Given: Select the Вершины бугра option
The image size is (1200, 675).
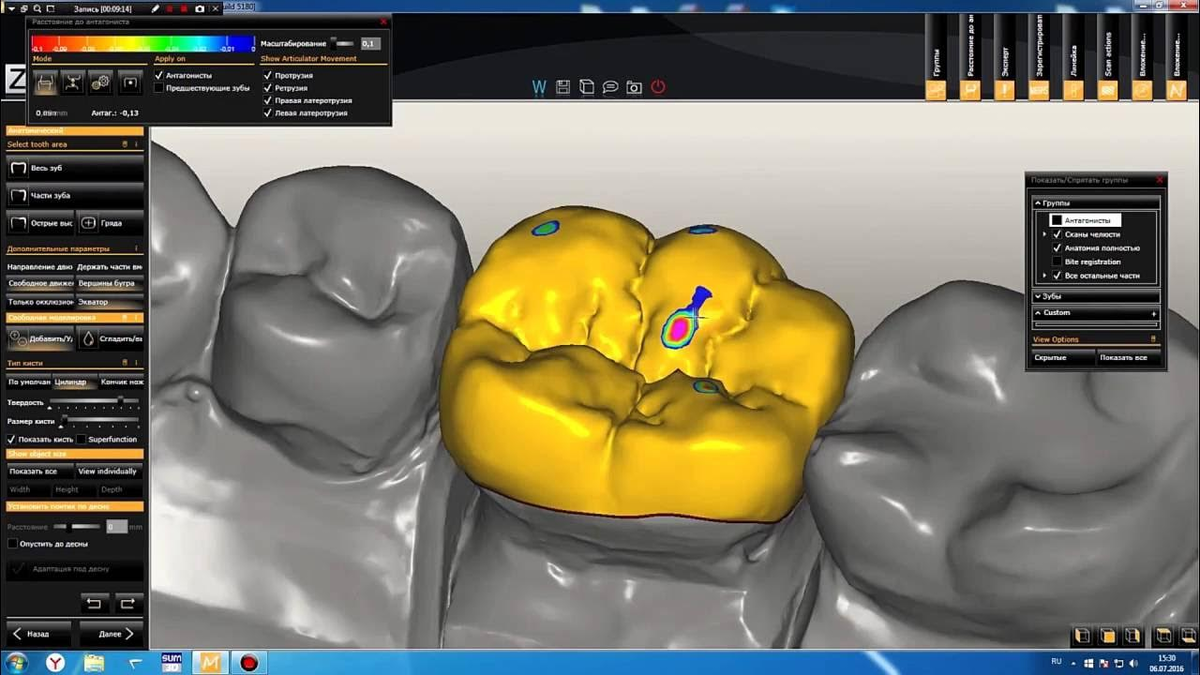Looking at the screenshot, I should 110,283.
